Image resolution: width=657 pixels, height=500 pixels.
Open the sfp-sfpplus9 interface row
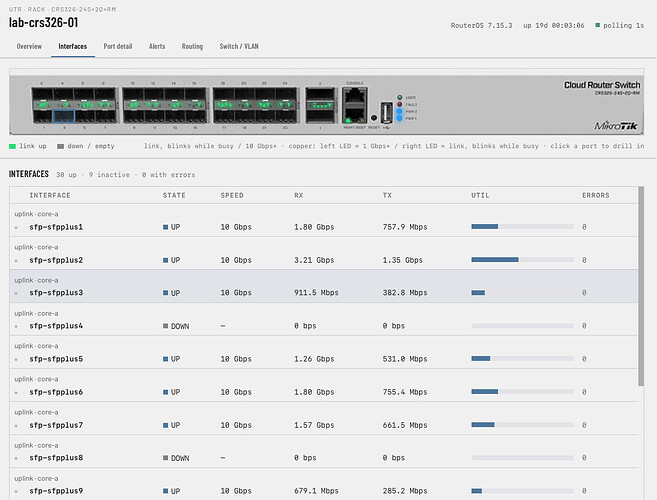click(323, 484)
